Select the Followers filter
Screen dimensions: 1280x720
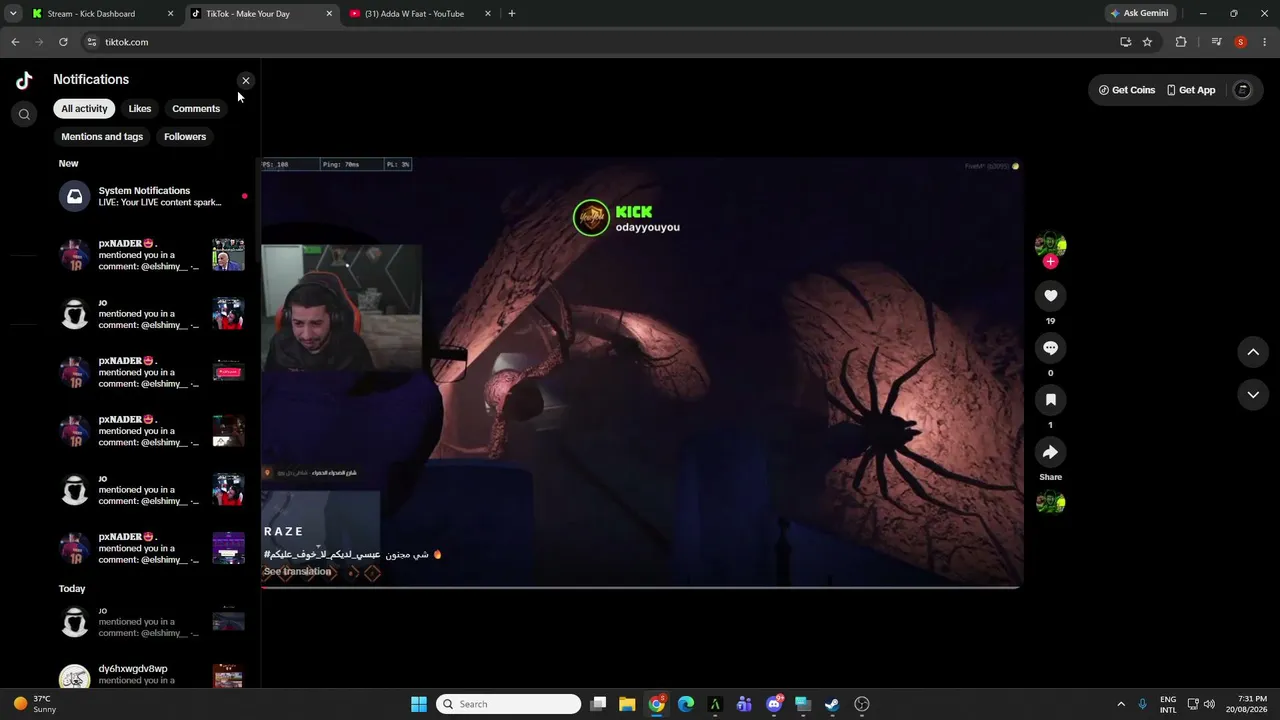point(185,137)
